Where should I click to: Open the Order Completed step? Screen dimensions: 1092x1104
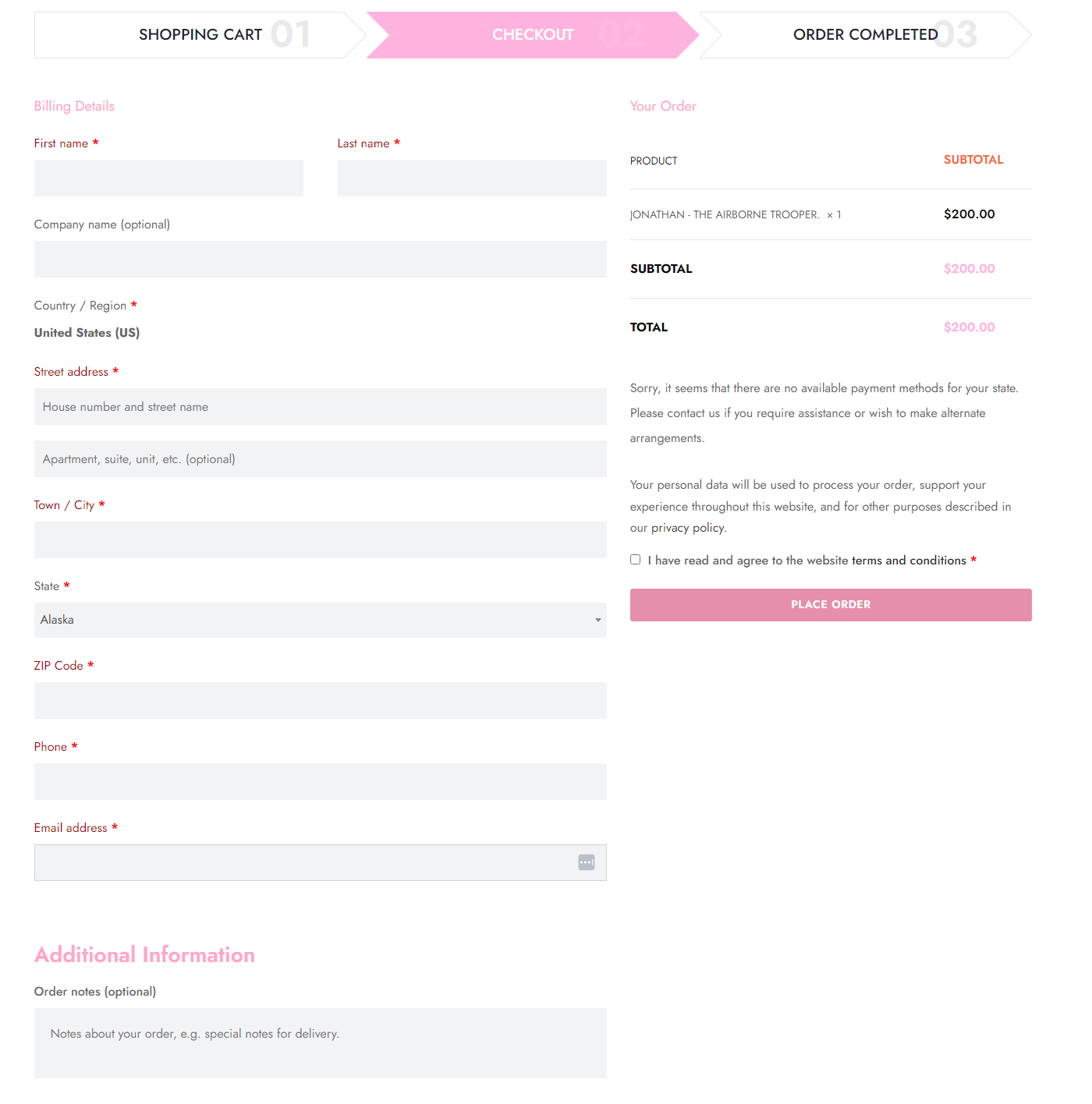pyautogui.click(x=865, y=35)
